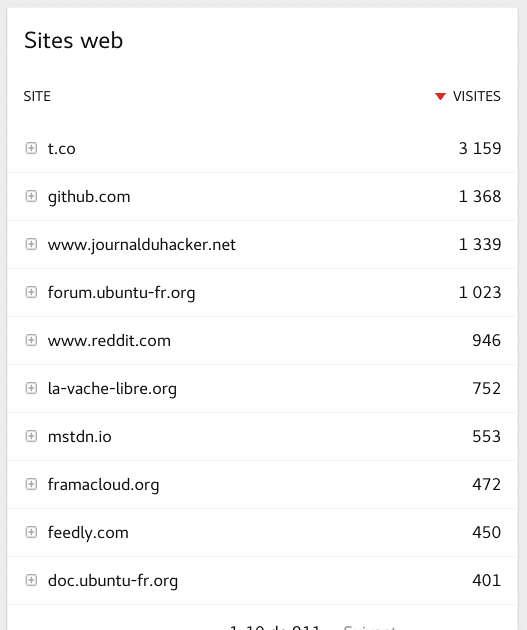Go to next page via Suivant
Image resolution: width=527 pixels, height=630 pixels.
click(370, 628)
